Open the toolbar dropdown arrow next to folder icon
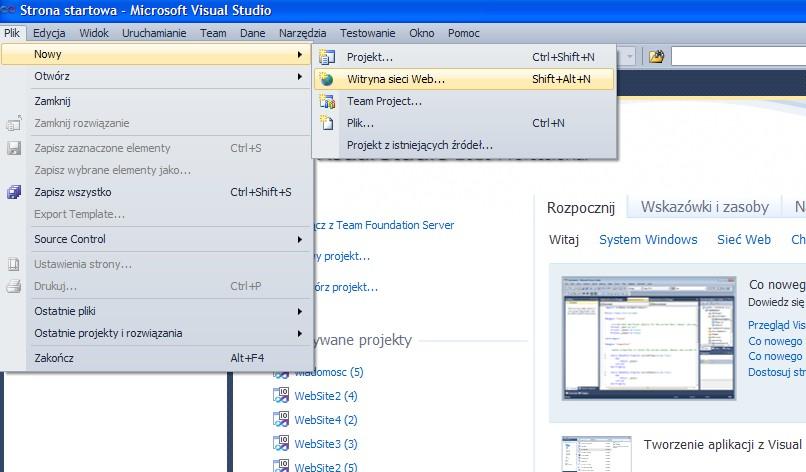The height and width of the screenshot is (472, 806). pyautogui.click(x=629, y=57)
